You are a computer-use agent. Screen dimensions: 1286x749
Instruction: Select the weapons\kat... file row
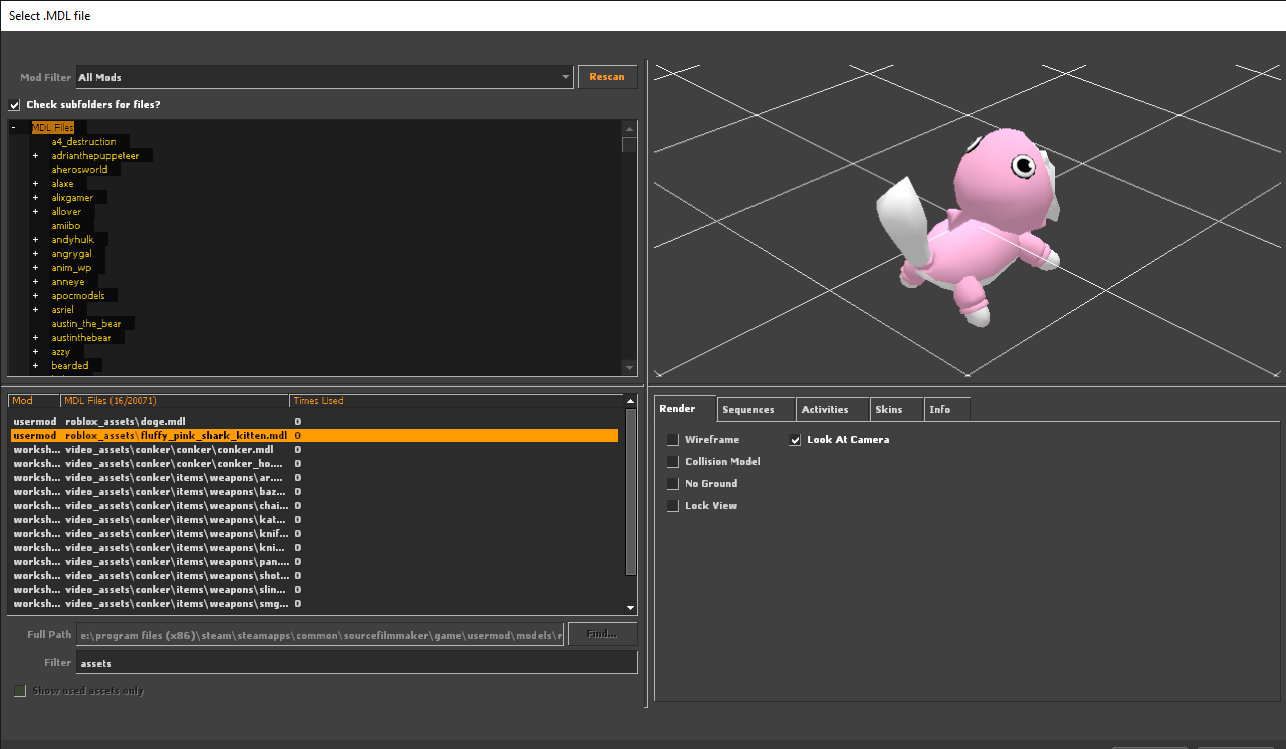click(314, 520)
